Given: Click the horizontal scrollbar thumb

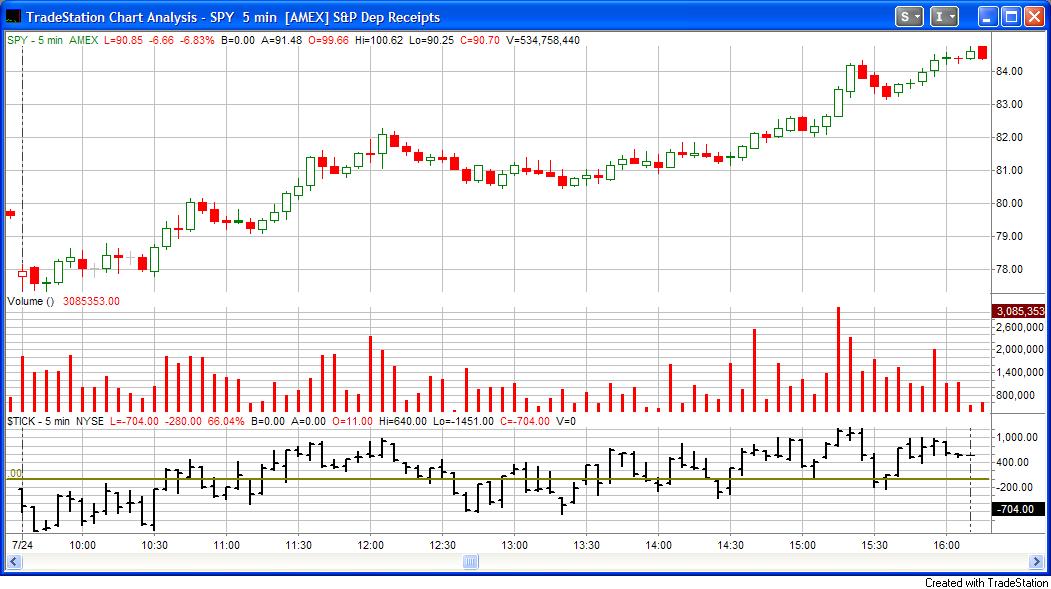Looking at the screenshot, I should (471, 562).
